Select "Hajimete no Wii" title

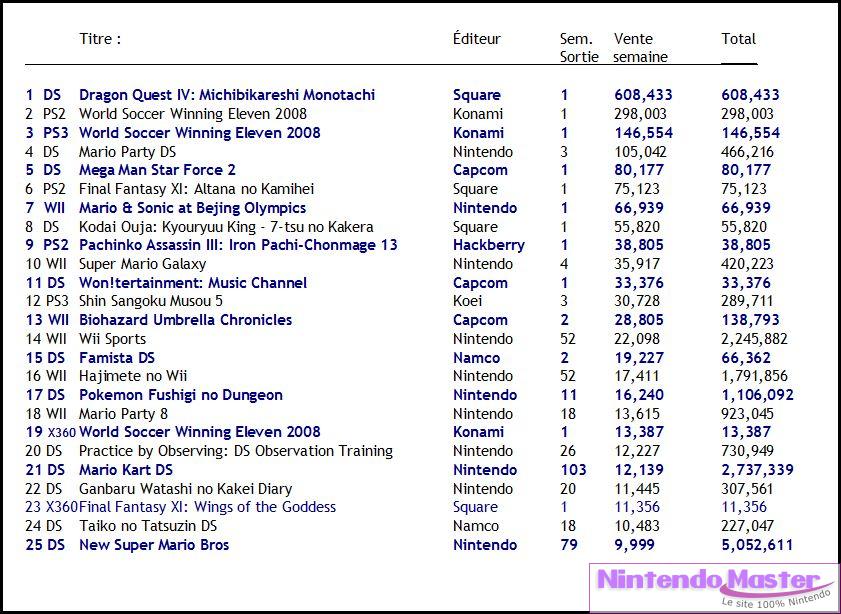pos(133,376)
